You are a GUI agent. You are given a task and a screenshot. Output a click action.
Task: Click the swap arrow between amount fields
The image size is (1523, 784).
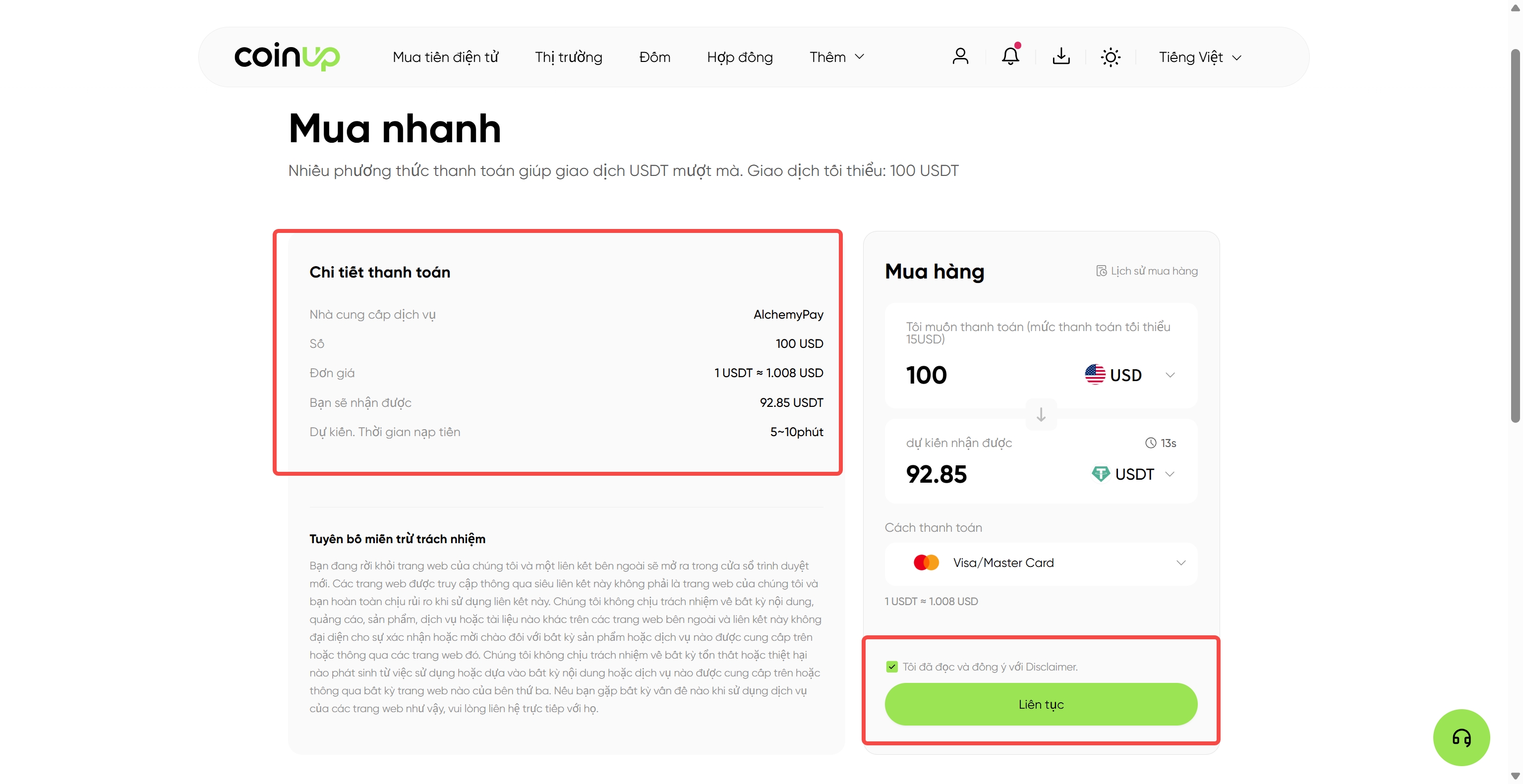pyautogui.click(x=1041, y=414)
